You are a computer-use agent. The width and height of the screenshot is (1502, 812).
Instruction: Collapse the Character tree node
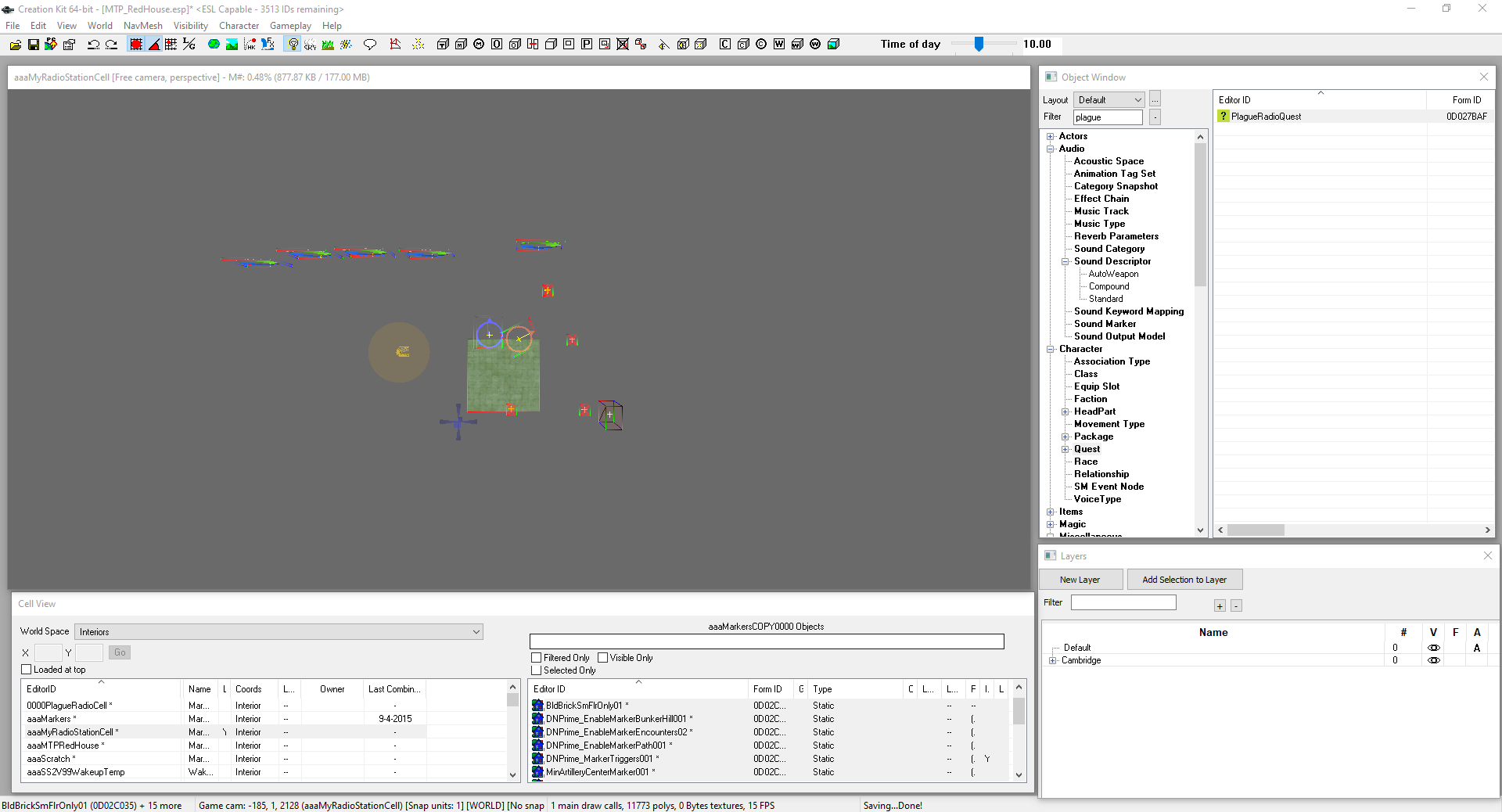[x=1051, y=349]
